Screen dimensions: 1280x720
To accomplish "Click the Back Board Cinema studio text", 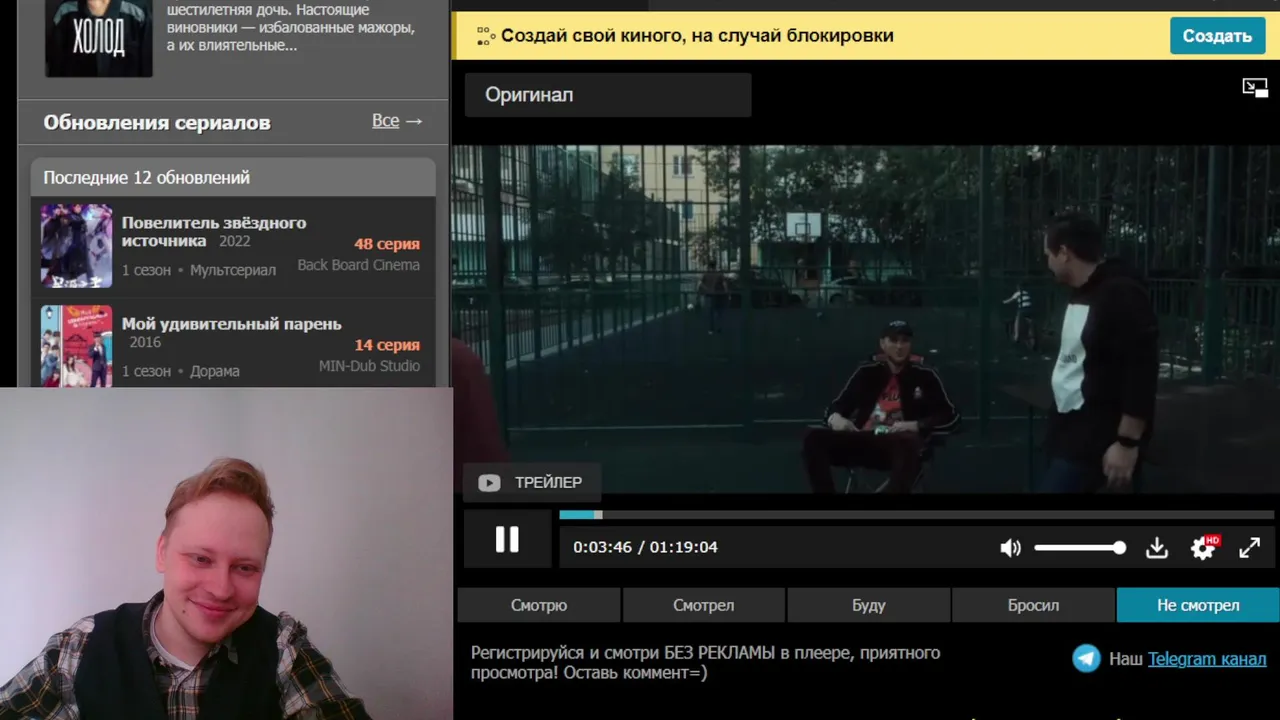I will [358, 265].
